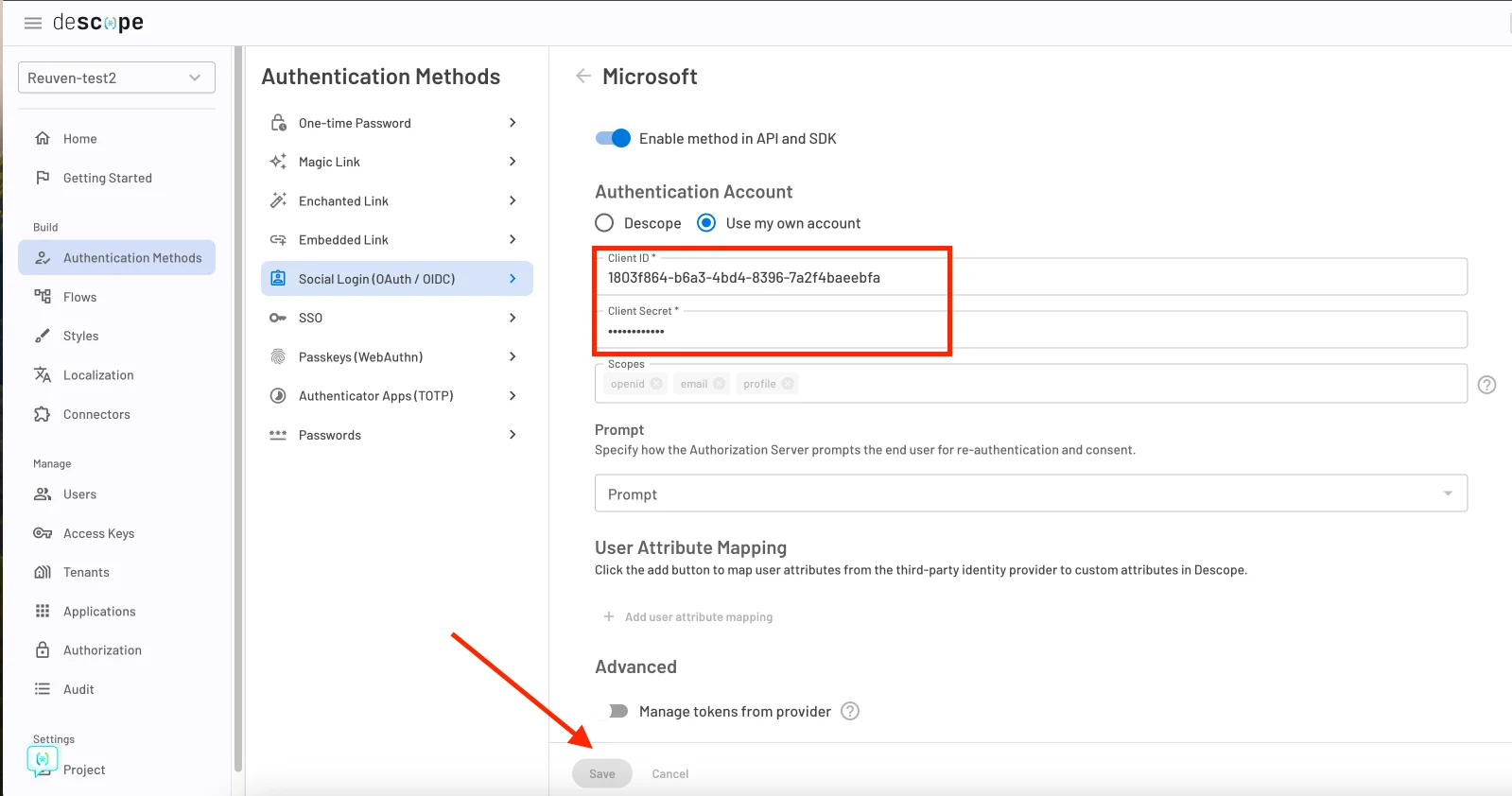Viewport: 1512px width, 796px height.
Task: Go back with the arrow beside Microsoft
Action: [x=583, y=76]
